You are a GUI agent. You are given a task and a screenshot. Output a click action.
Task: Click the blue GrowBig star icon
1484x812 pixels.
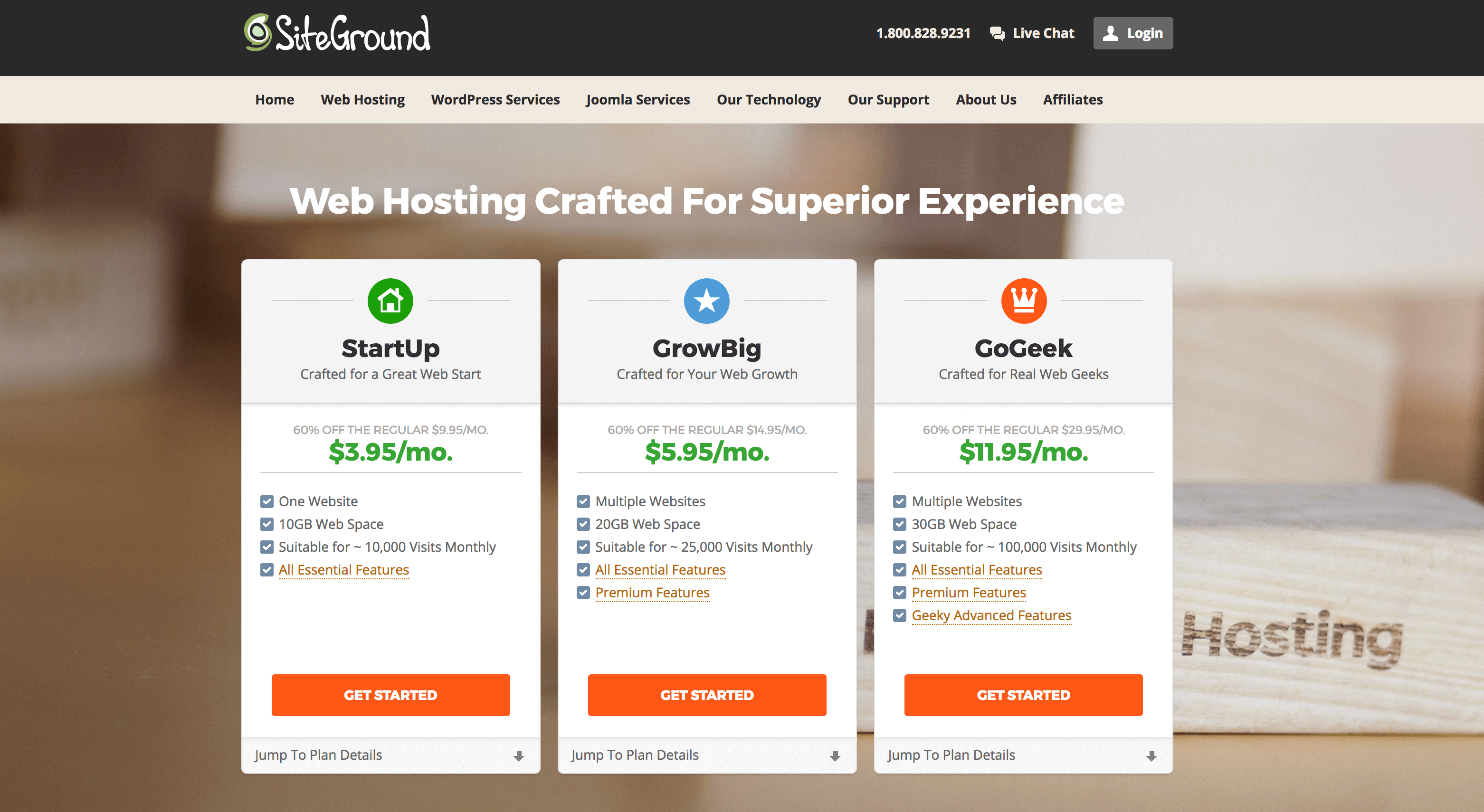point(706,301)
